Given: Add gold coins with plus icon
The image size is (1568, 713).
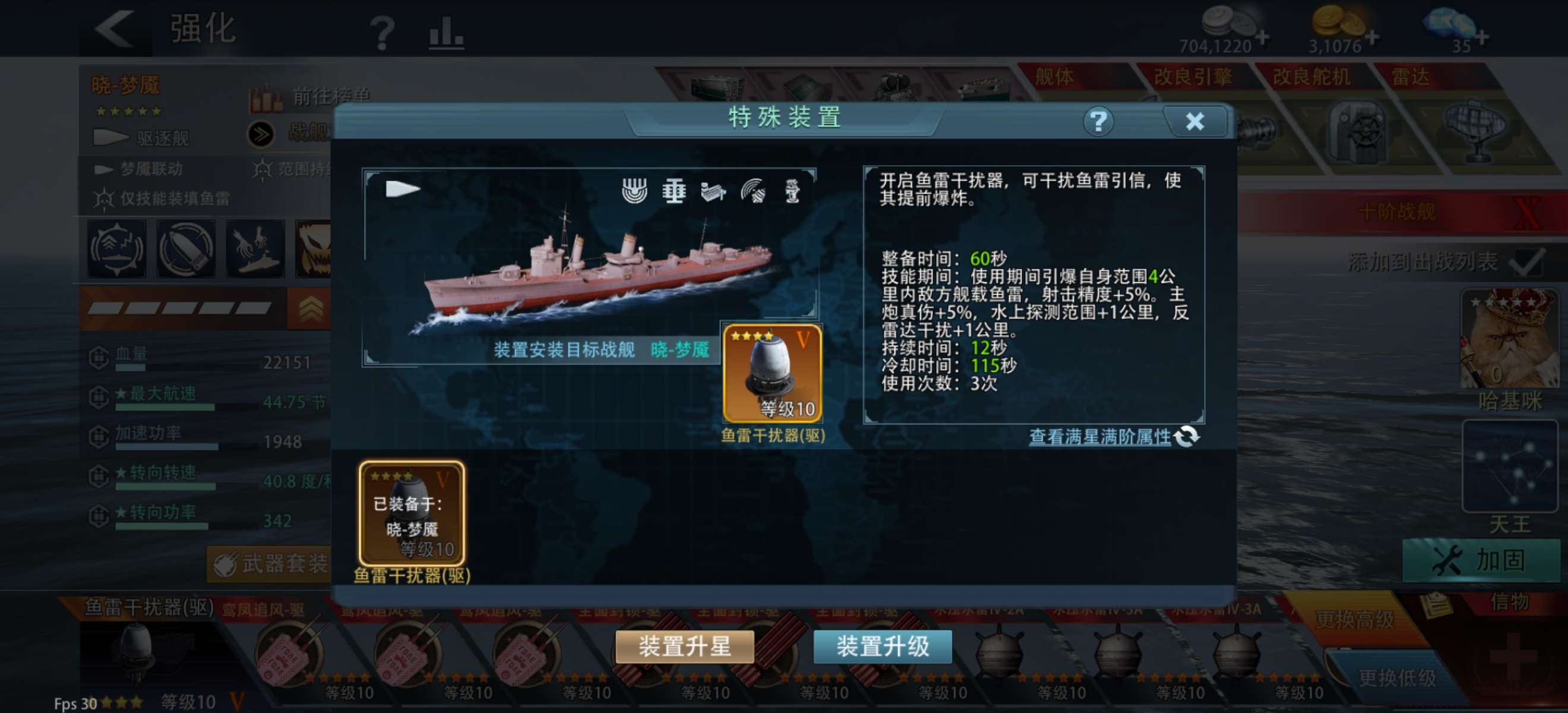Looking at the screenshot, I should click(x=1372, y=38).
